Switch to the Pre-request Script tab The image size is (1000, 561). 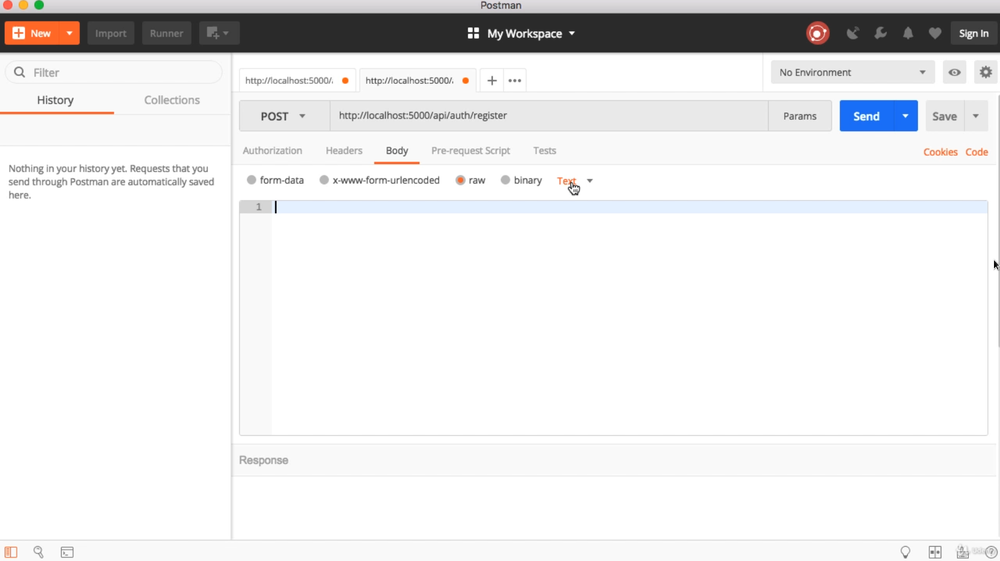click(471, 151)
